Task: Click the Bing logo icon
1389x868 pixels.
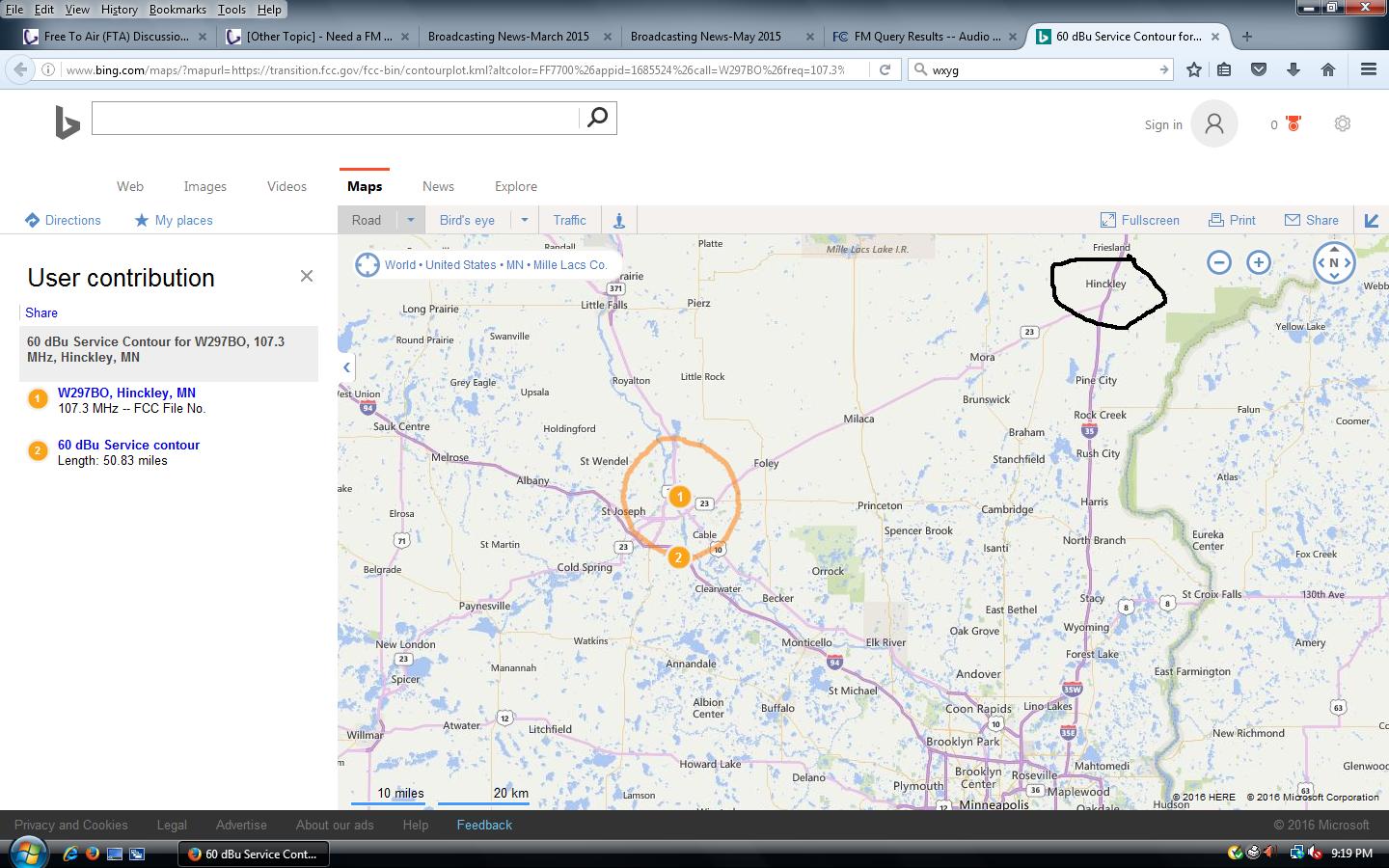Action: coord(67,123)
